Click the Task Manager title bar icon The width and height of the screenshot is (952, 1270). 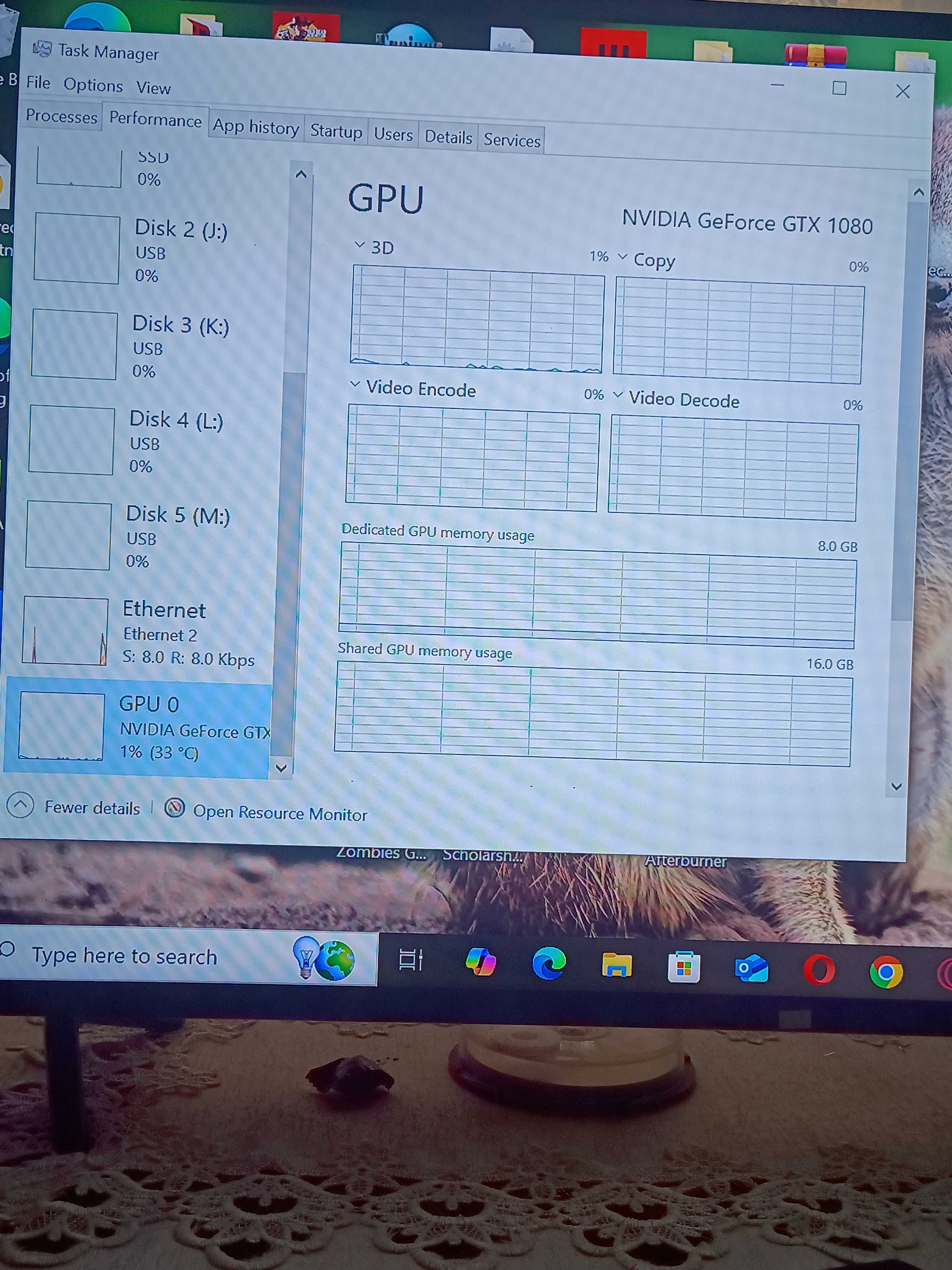pyautogui.click(x=41, y=49)
